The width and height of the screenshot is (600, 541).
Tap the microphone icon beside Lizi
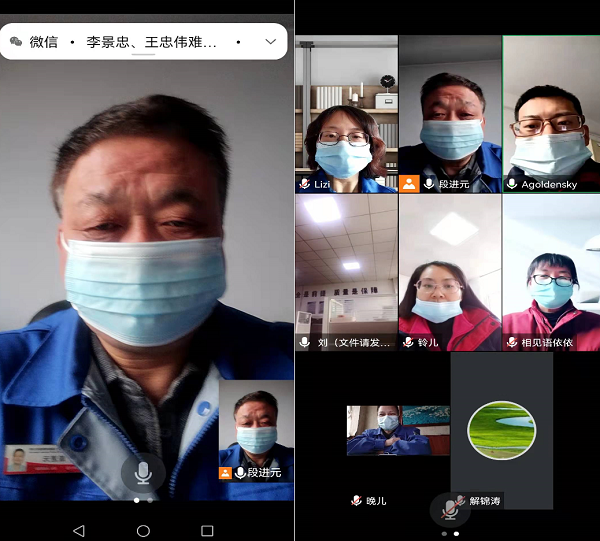pyautogui.click(x=305, y=185)
